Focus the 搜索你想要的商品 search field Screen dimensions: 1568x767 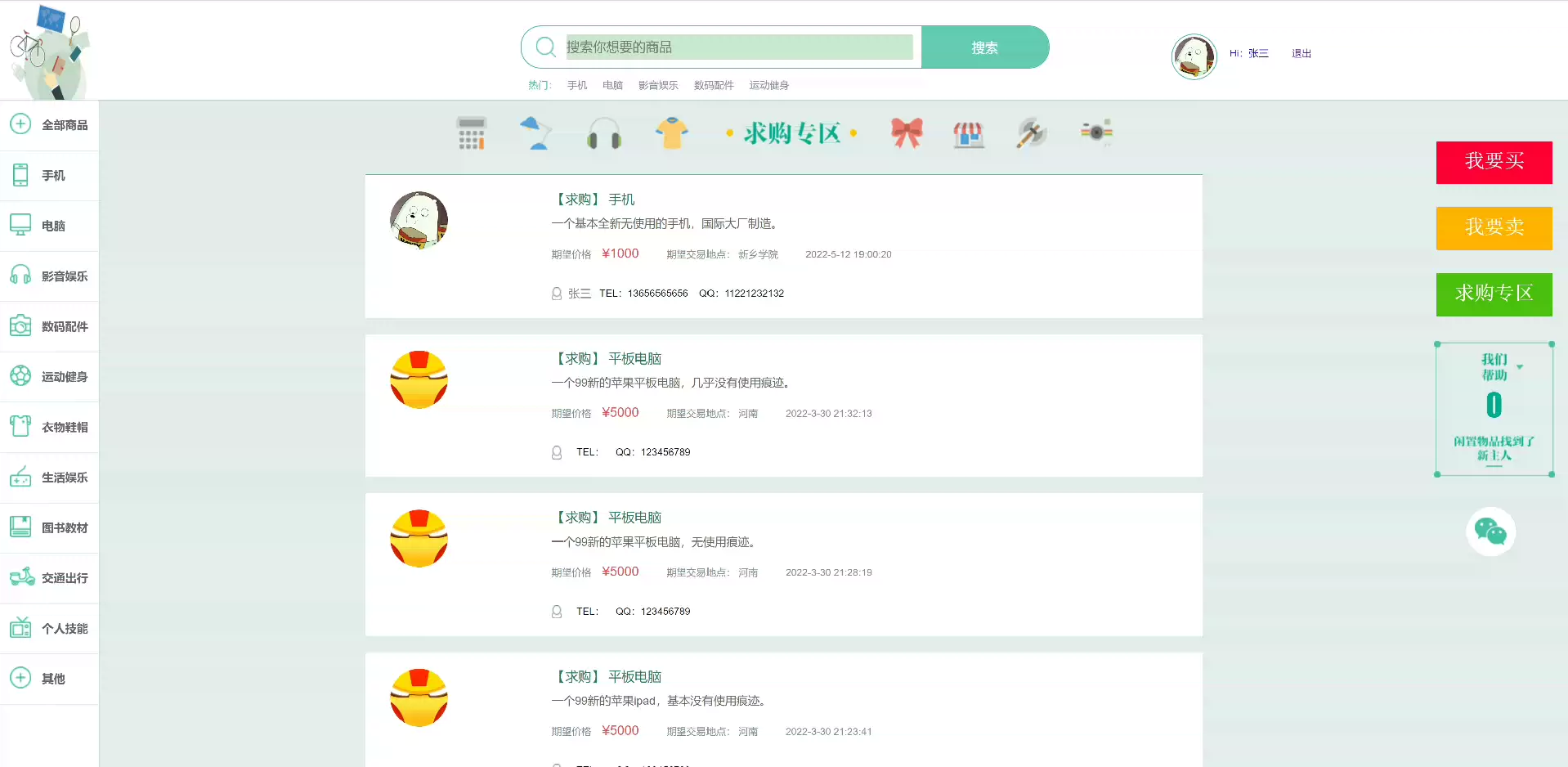click(x=739, y=47)
